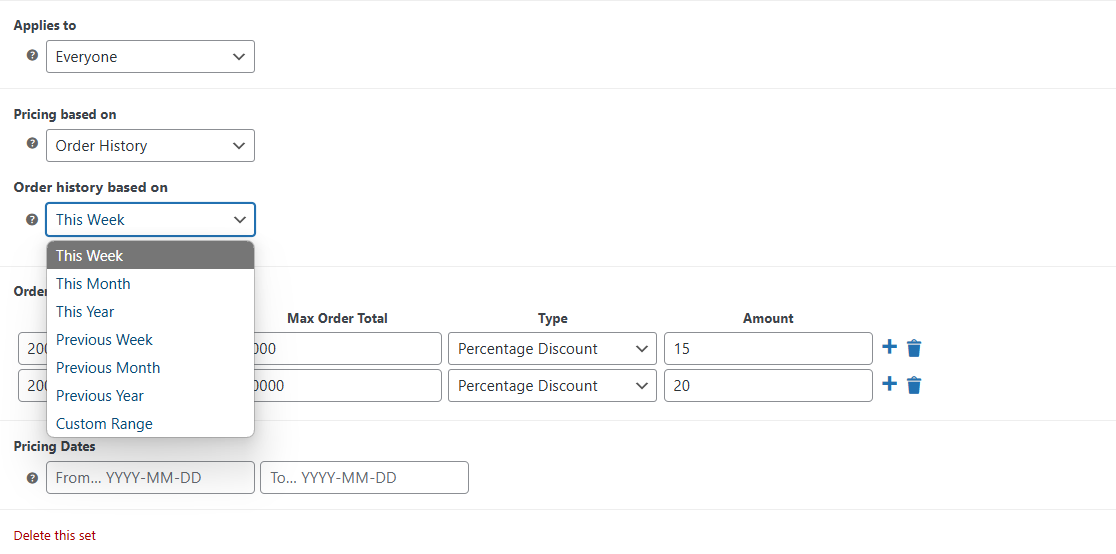Open Type dropdown in the second pricing row
The width and height of the screenshot is (1116, 554).
point(552,385)
